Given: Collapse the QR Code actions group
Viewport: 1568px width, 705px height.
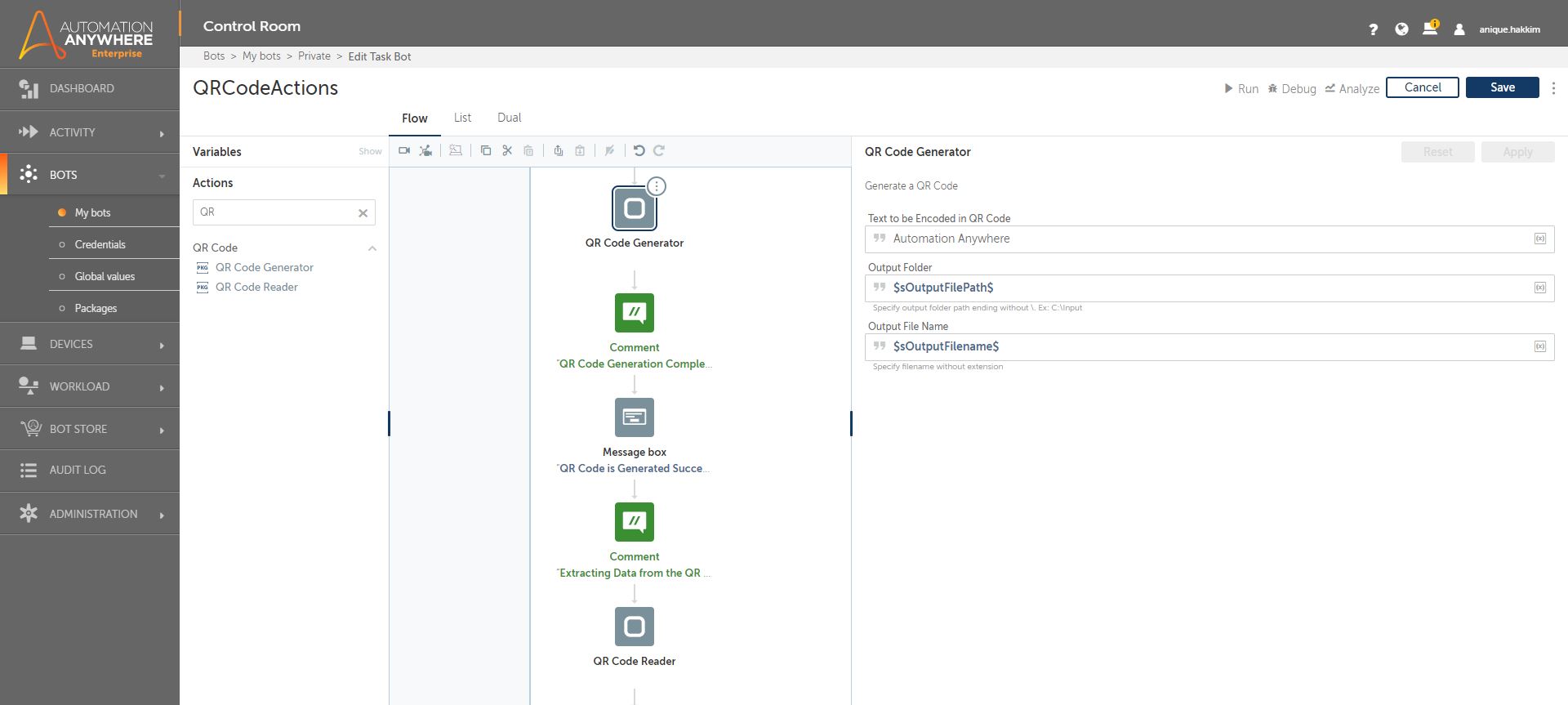Looking at the screenshot, I should coord(372,248).
